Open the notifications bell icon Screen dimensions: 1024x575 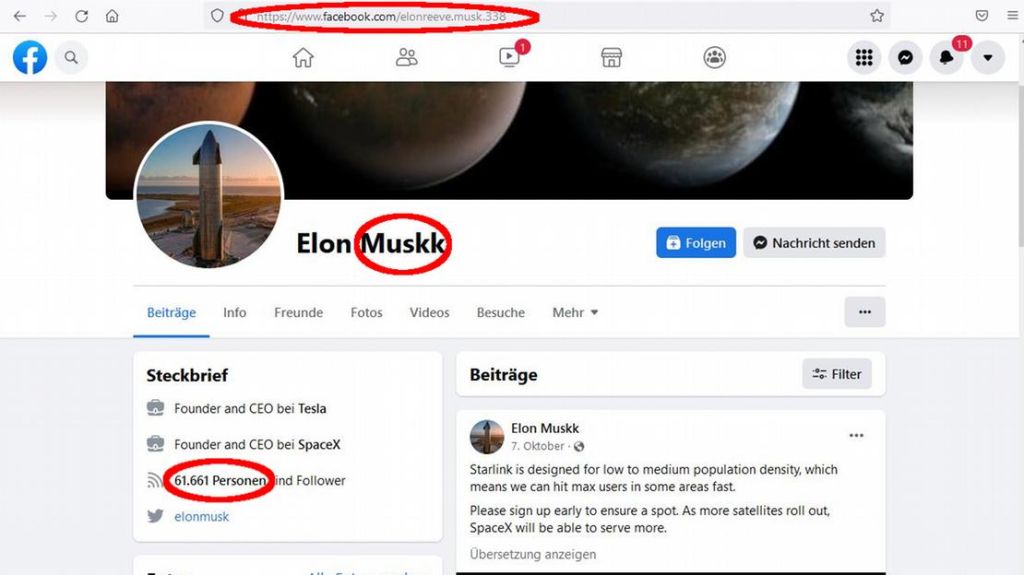946,58
